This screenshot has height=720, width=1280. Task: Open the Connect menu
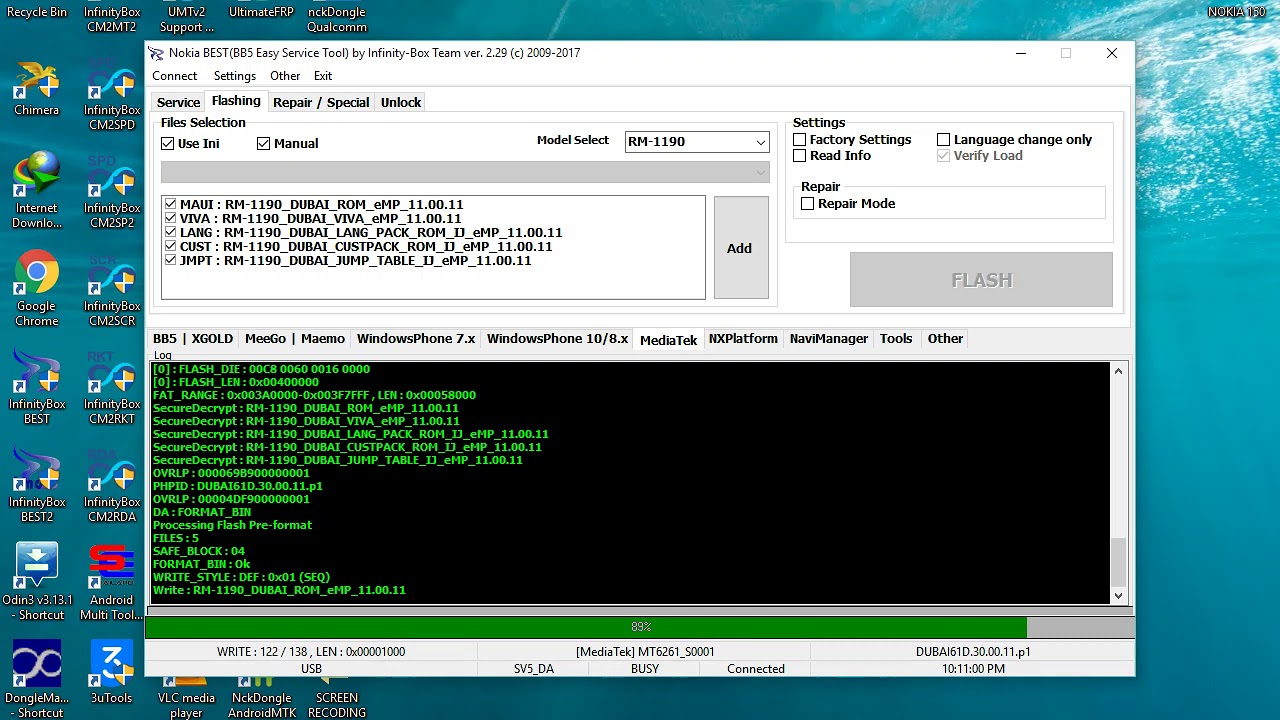click(x=175, y=76)
